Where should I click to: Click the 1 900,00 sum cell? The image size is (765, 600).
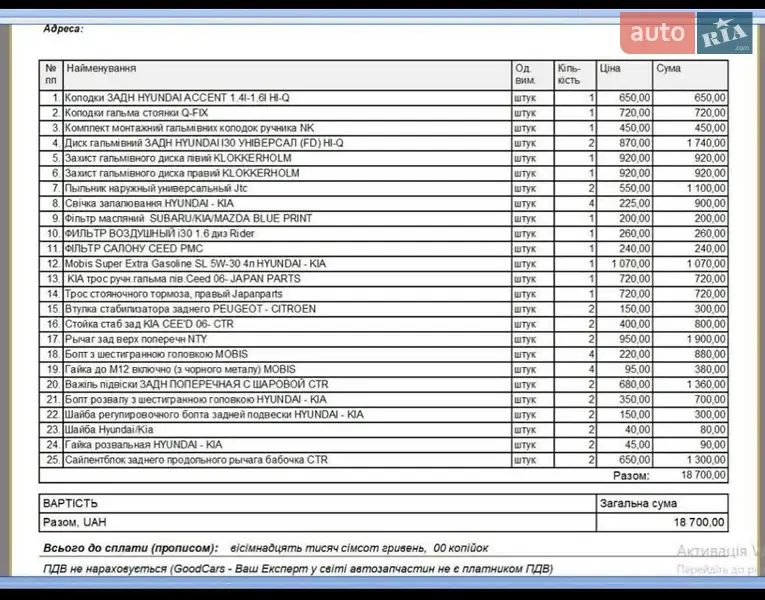click(x=705, y=339)
